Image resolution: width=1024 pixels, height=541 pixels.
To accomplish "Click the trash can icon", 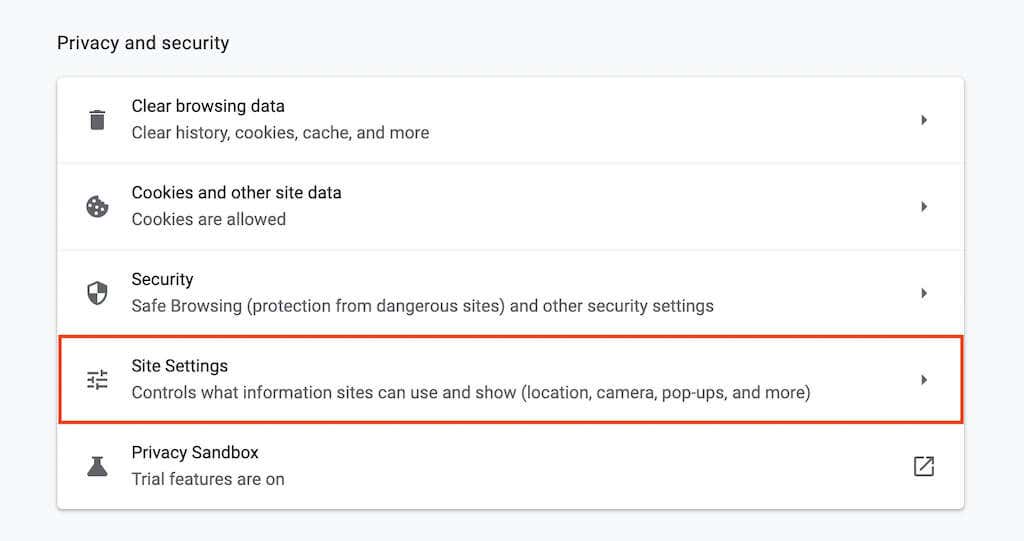I will (x=97, y=120).
